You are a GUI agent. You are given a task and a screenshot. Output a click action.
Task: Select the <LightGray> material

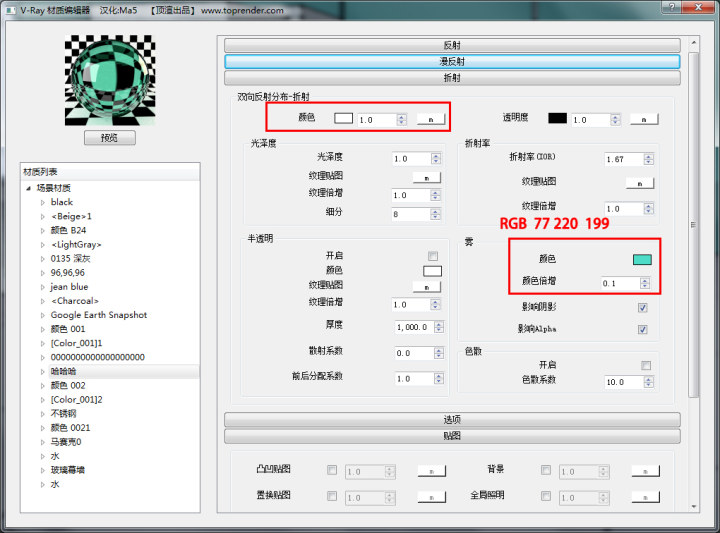click(x=76, y=245)
